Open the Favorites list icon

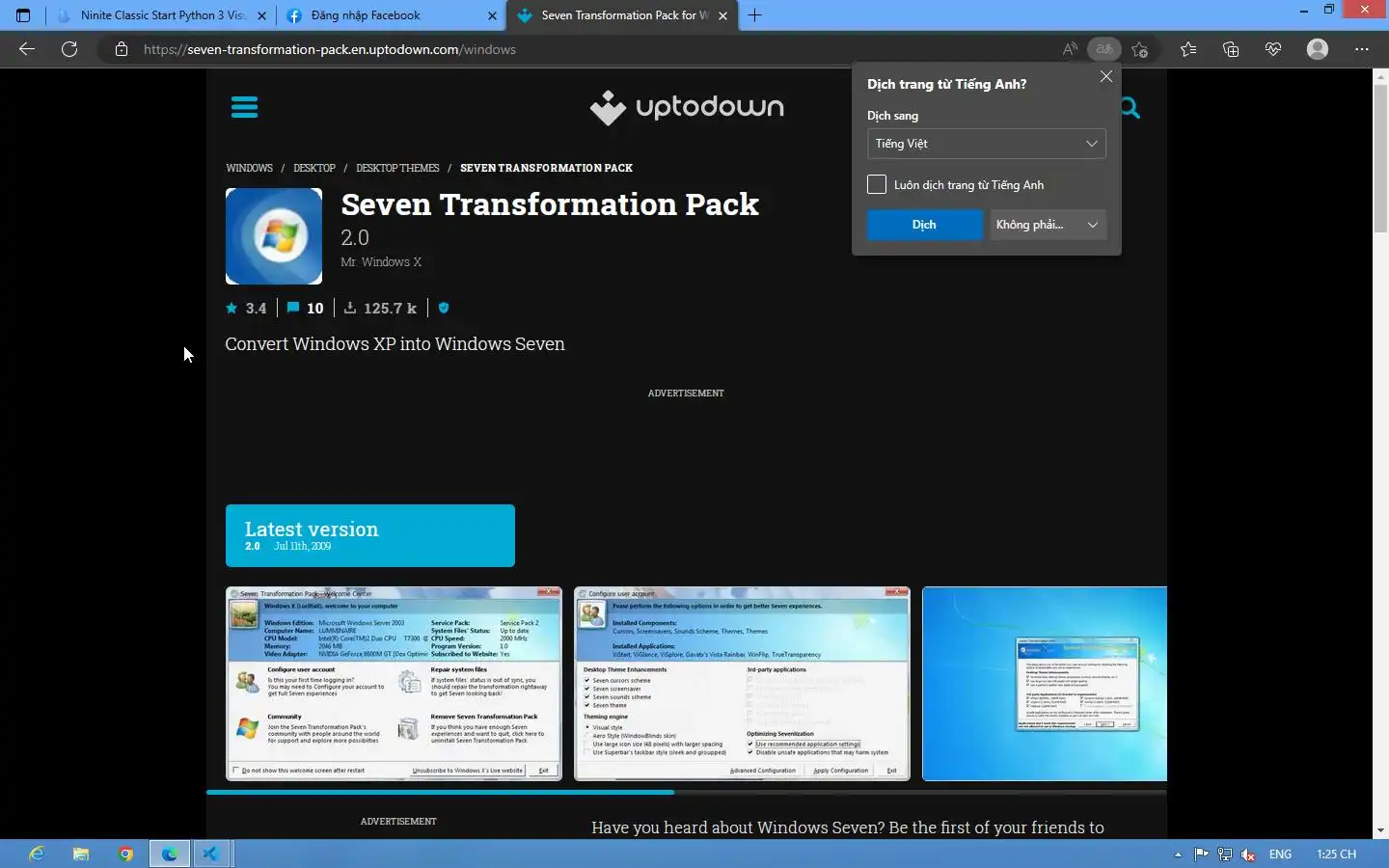click(1188, 49)
